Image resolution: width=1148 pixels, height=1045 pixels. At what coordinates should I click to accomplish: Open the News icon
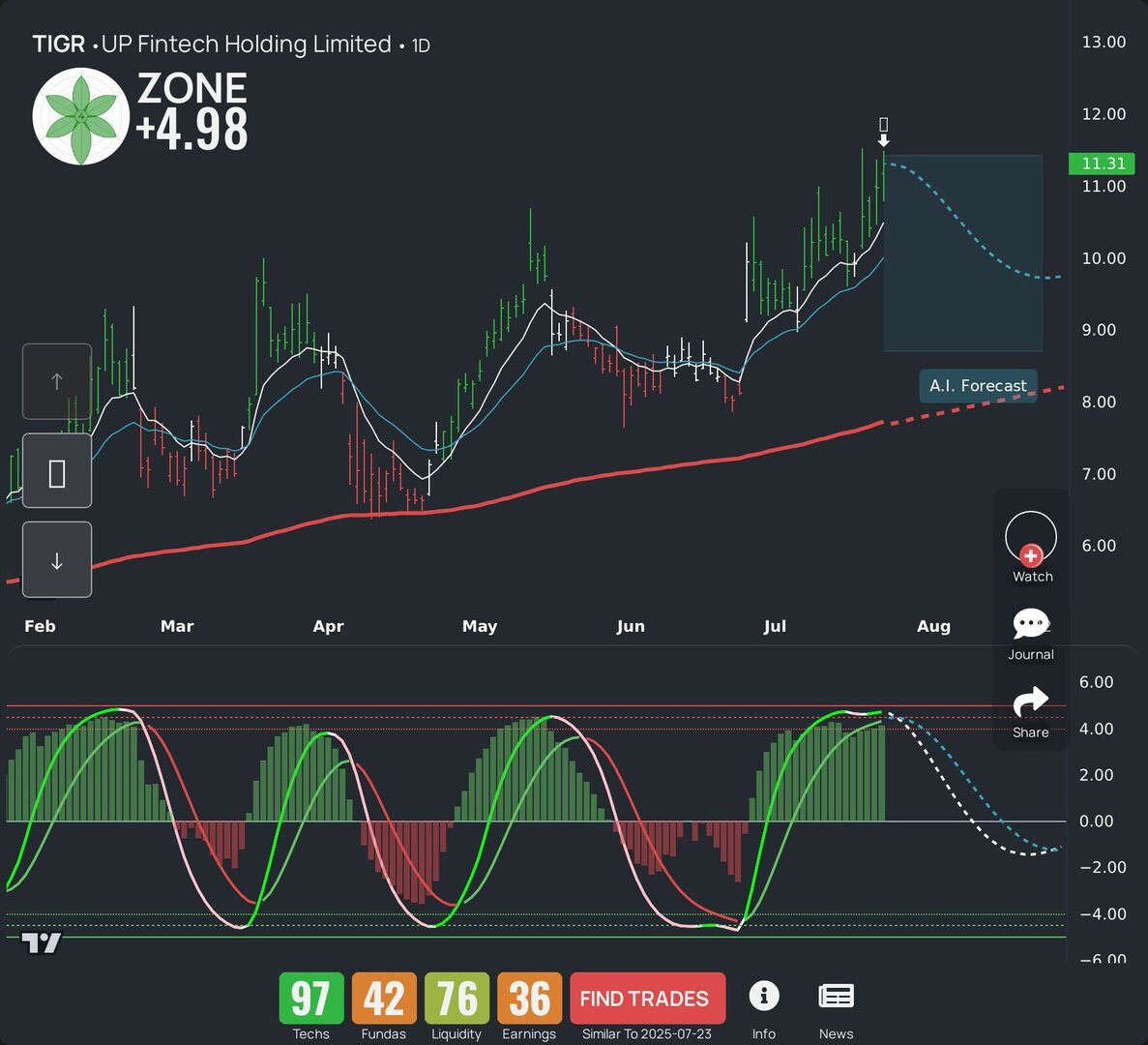point(837,996)
